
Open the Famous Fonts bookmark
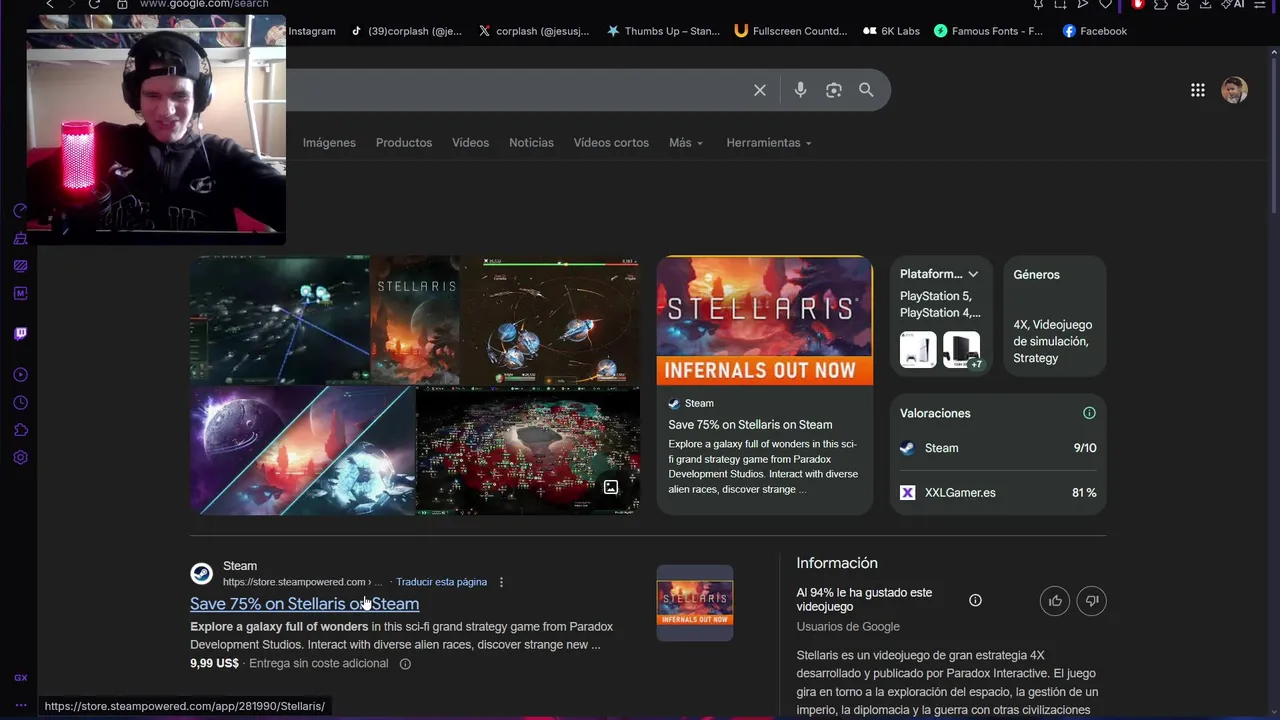pyautogui.click(x=988, y=31)
